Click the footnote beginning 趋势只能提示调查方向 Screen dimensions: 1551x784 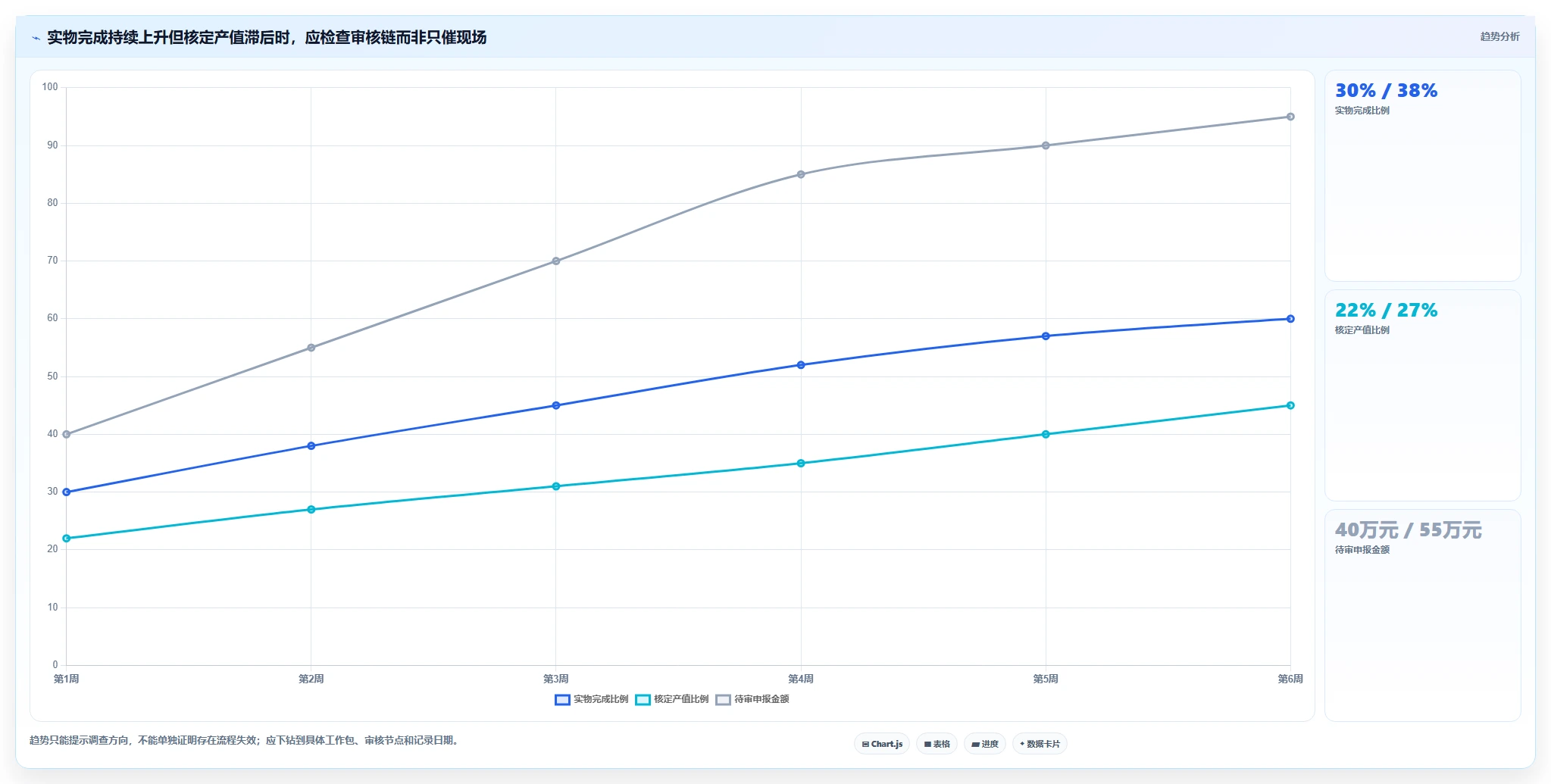tap(245, 740)
